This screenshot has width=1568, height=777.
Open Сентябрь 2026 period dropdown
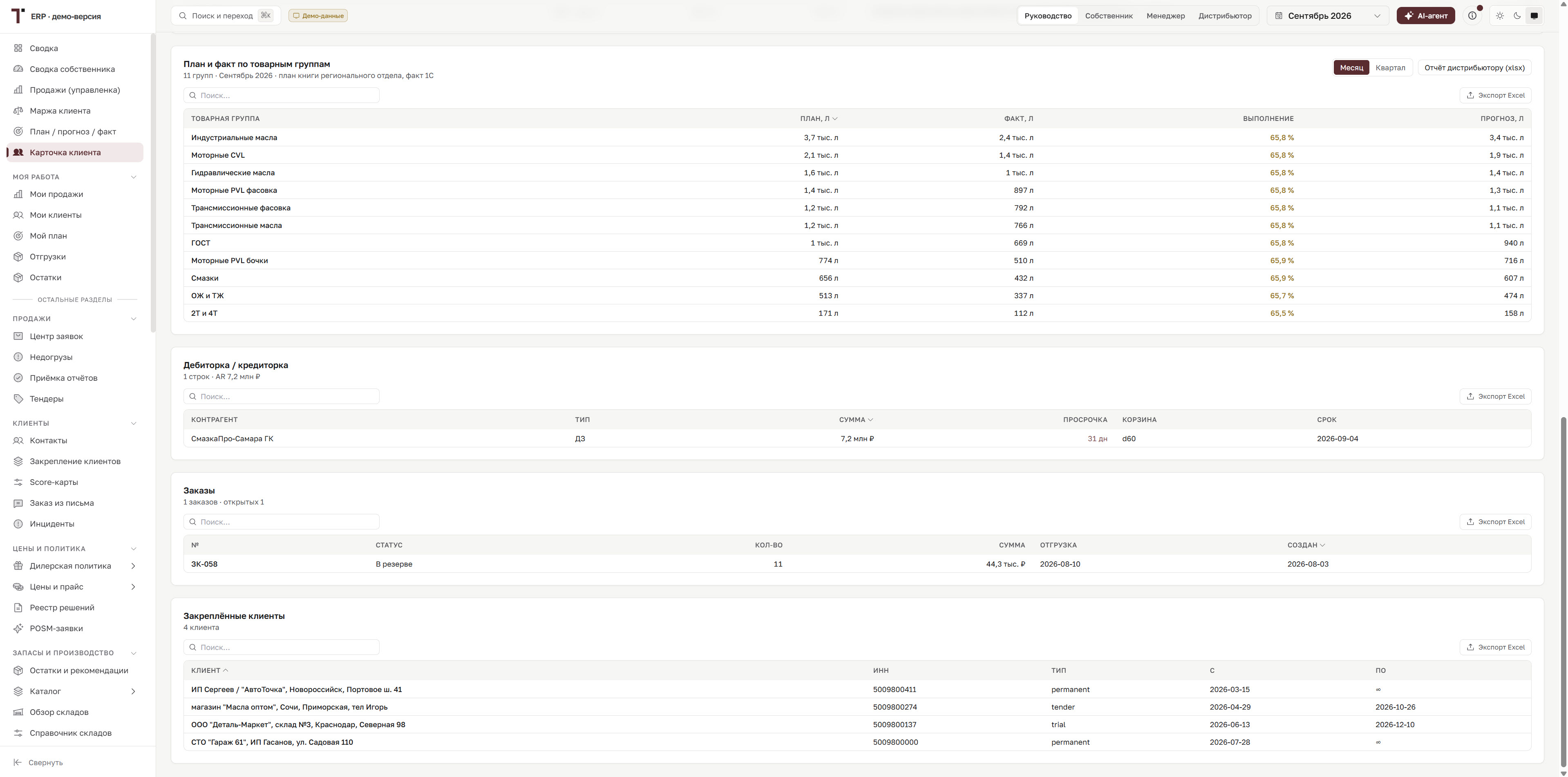click(x=1328, y=16)
